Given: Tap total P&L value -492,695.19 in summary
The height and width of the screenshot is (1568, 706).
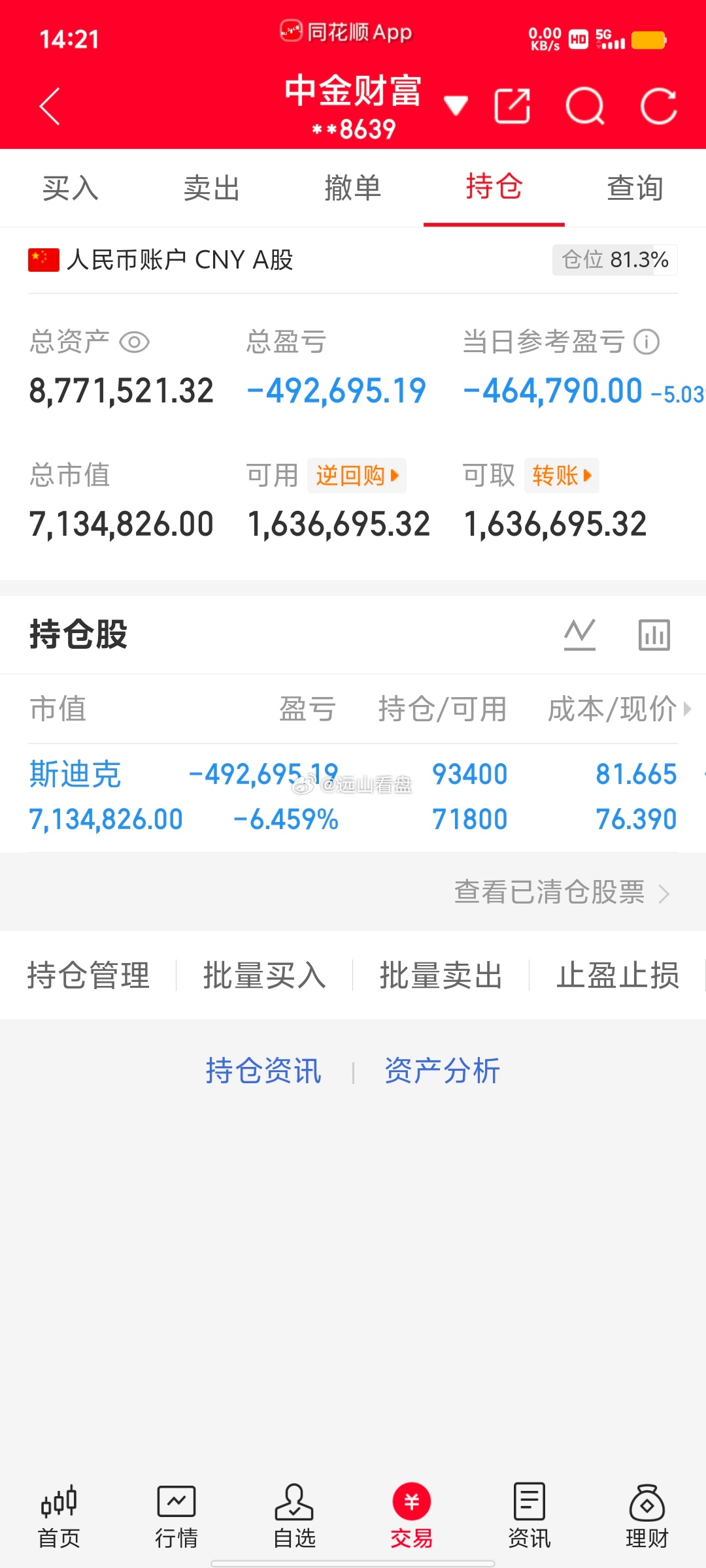Looking at the screenshot, I should coord(337,391).
